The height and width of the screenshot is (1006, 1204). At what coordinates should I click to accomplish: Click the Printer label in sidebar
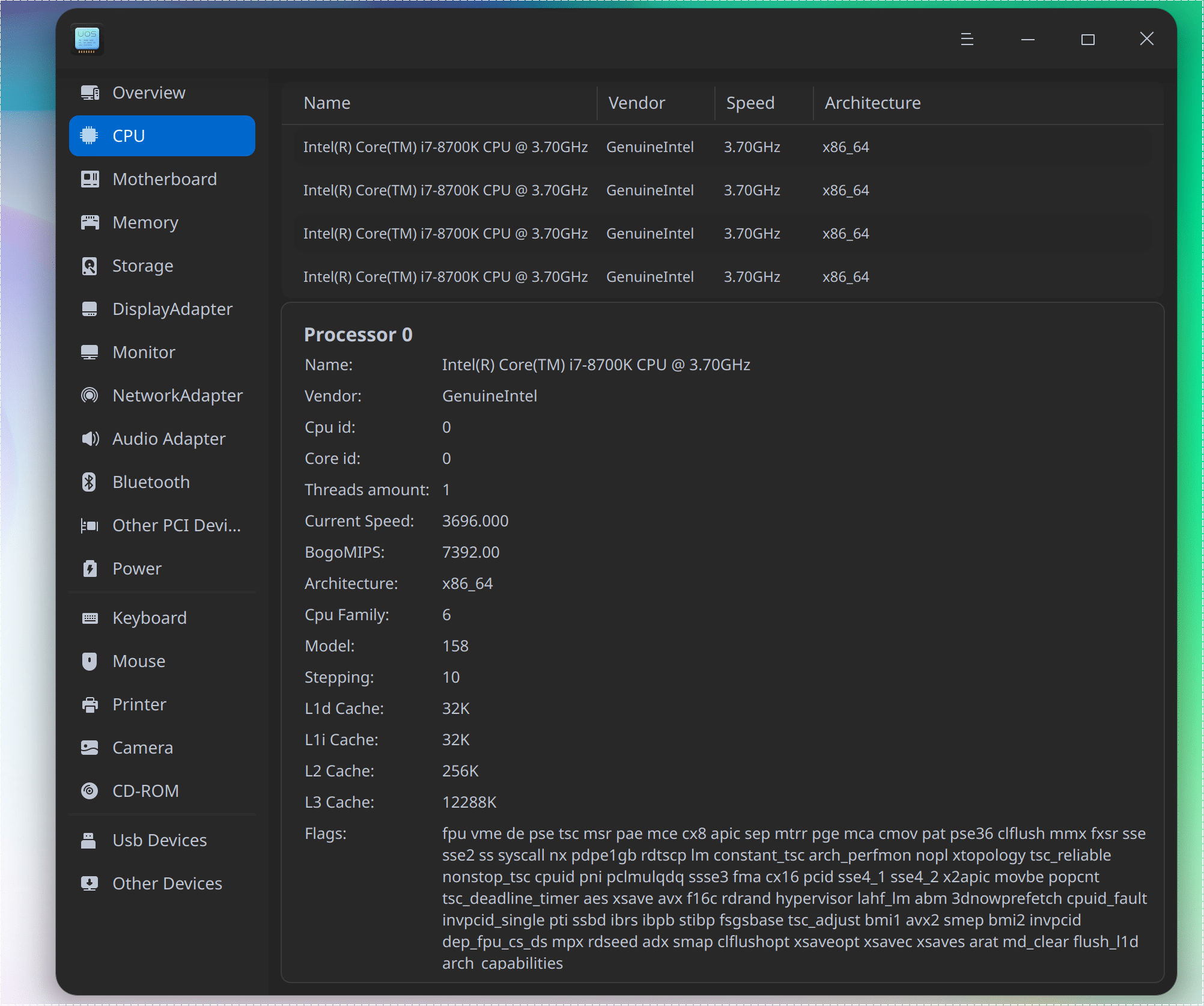point(139,704)
